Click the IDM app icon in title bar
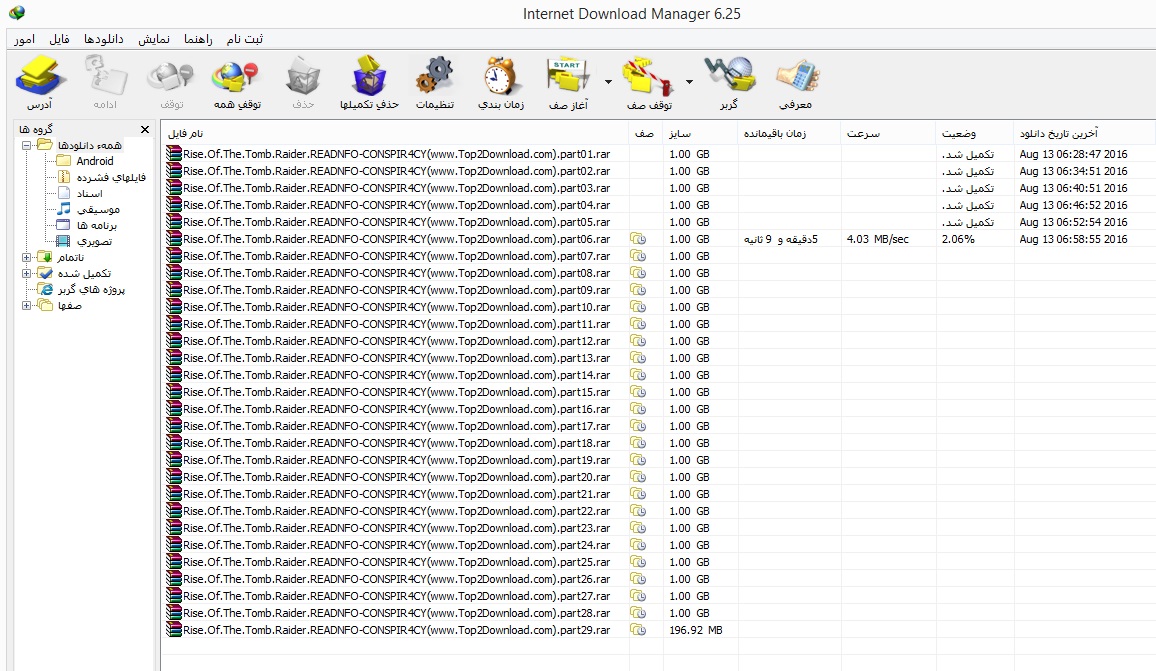1156x671 pixels. click(16, 13)
